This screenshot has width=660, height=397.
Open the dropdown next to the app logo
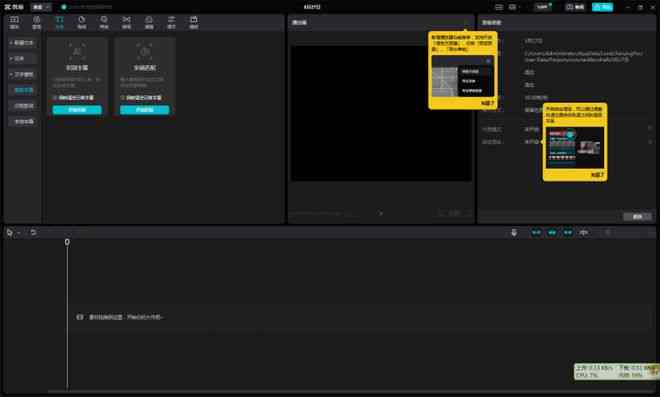pos(41,7)
